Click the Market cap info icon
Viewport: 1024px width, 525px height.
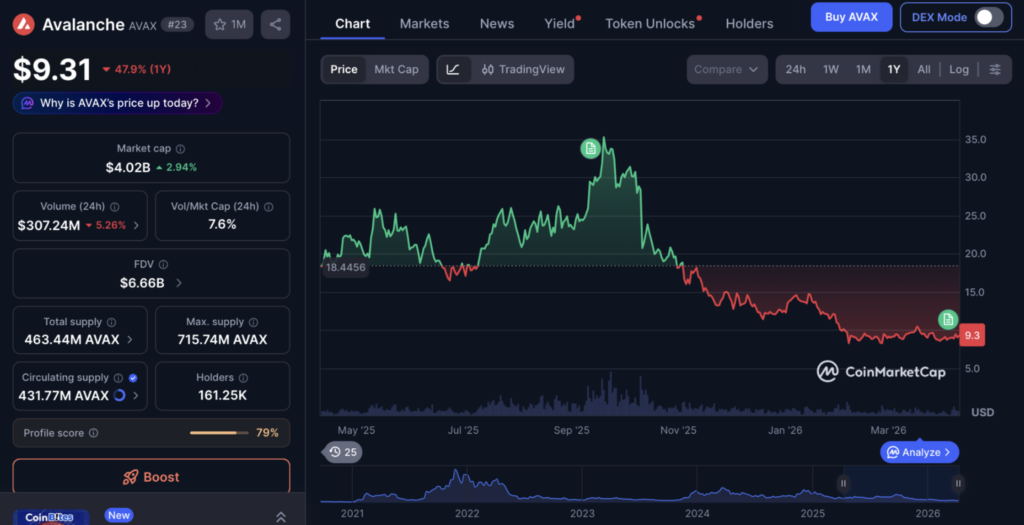(180, 148)
